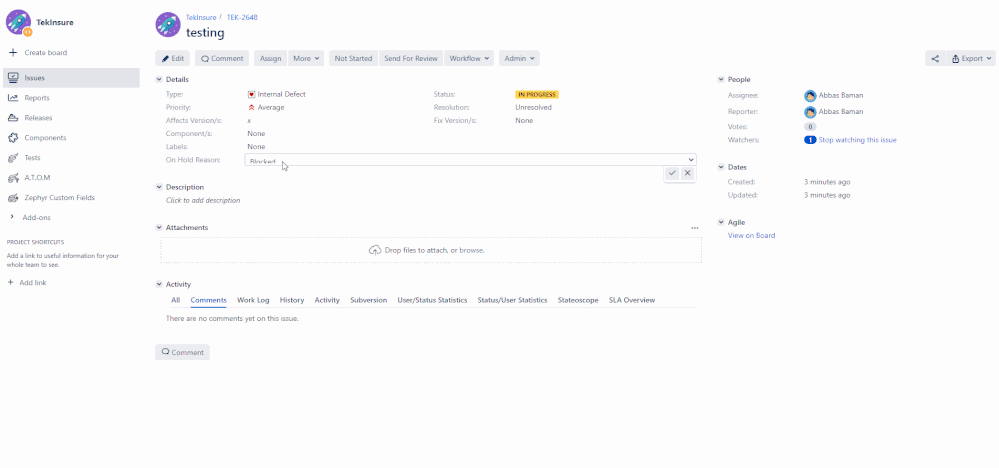The width and height of the screenshot is (999, 468).
Task: Open Tests icon in sidebar
Action: pos(13,157)
